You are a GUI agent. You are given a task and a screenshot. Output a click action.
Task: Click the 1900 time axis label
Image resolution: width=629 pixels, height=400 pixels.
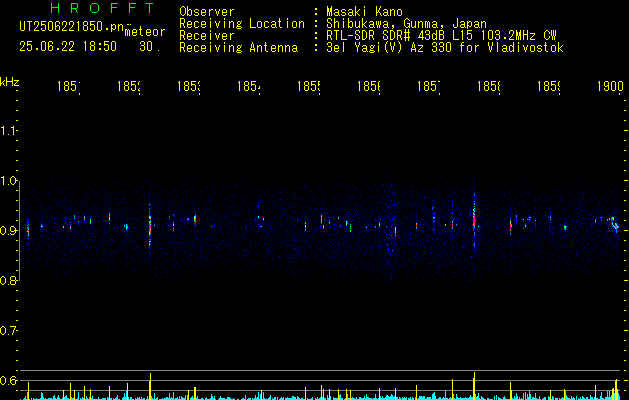pos(610,87)
